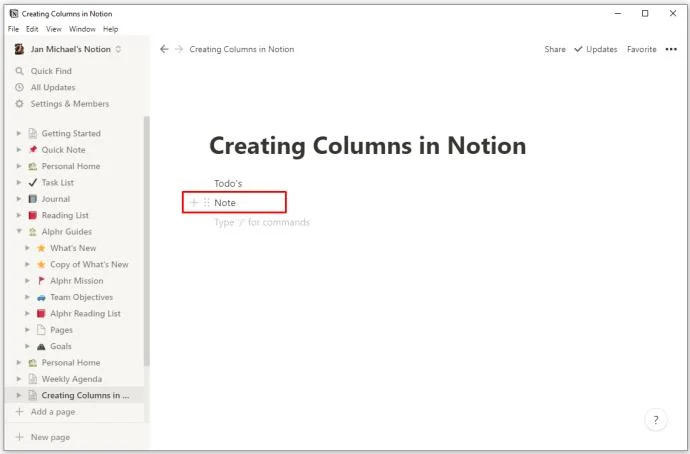The height and width of the screenshot is (454, 690).
Task: Collapse the Alphr Guides page toggle
Action: (19, 231)
